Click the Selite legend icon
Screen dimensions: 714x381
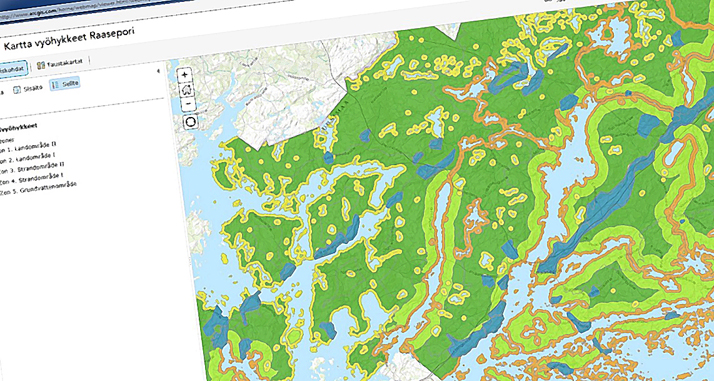55,85
